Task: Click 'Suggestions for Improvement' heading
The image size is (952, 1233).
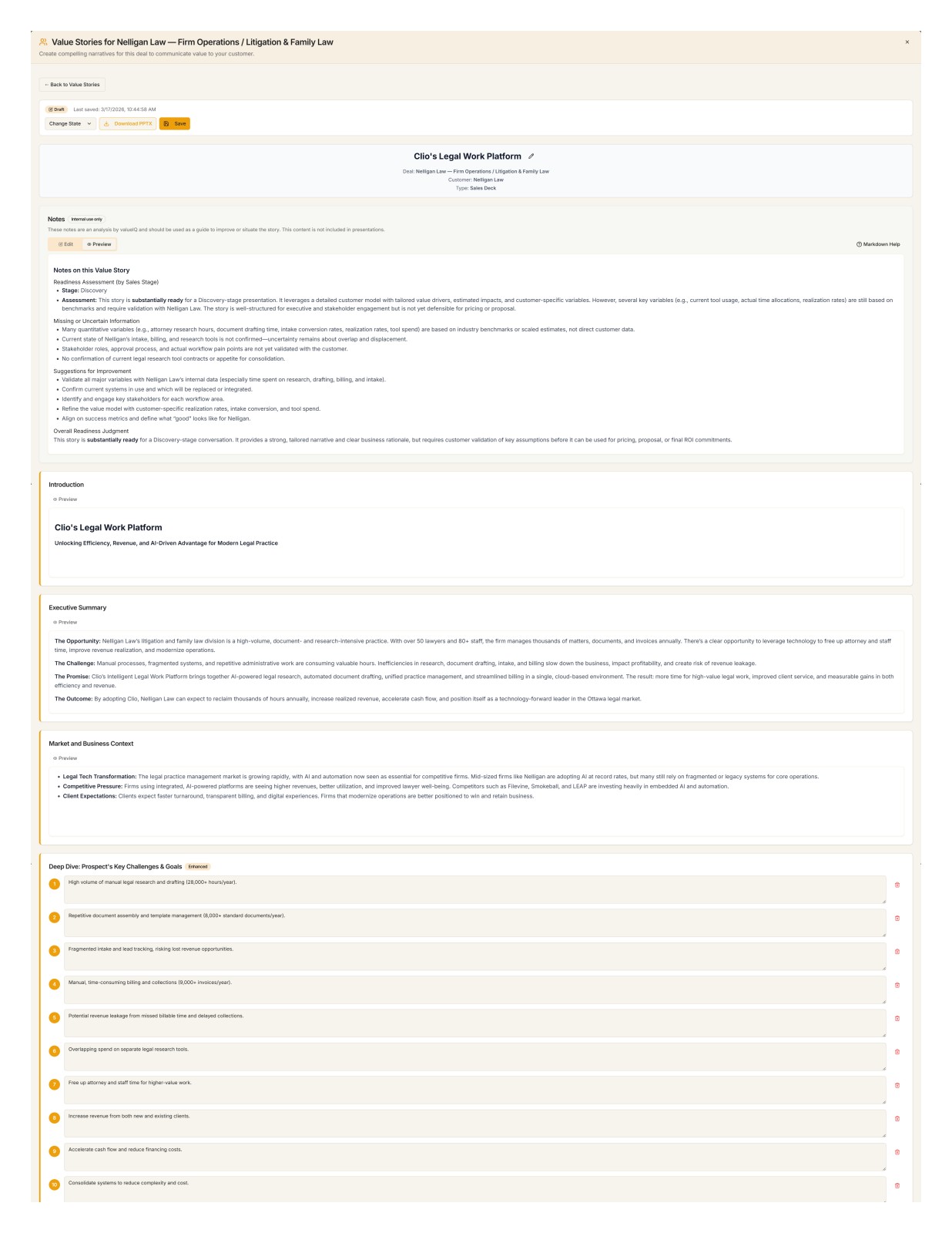Action: click(92, 371)
